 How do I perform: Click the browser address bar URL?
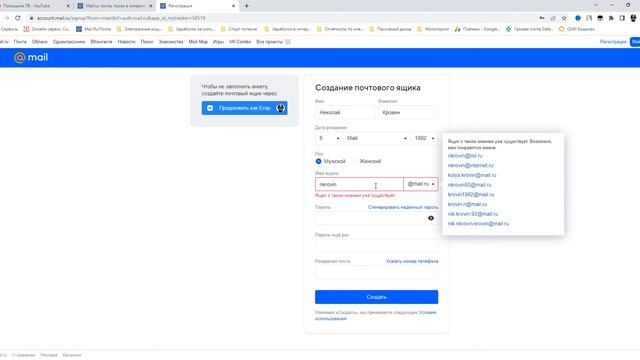121,18
